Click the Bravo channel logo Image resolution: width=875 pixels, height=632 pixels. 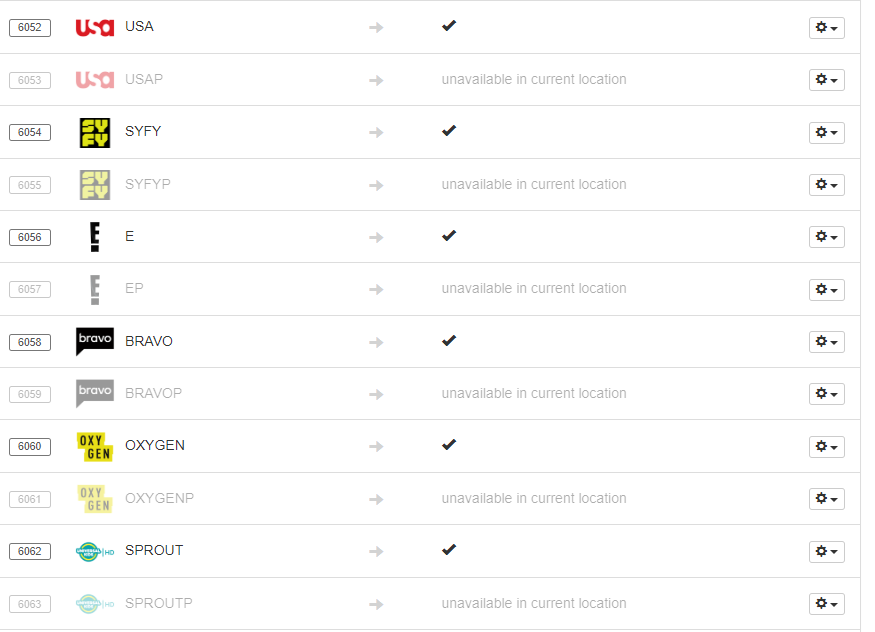pos(95,341)
